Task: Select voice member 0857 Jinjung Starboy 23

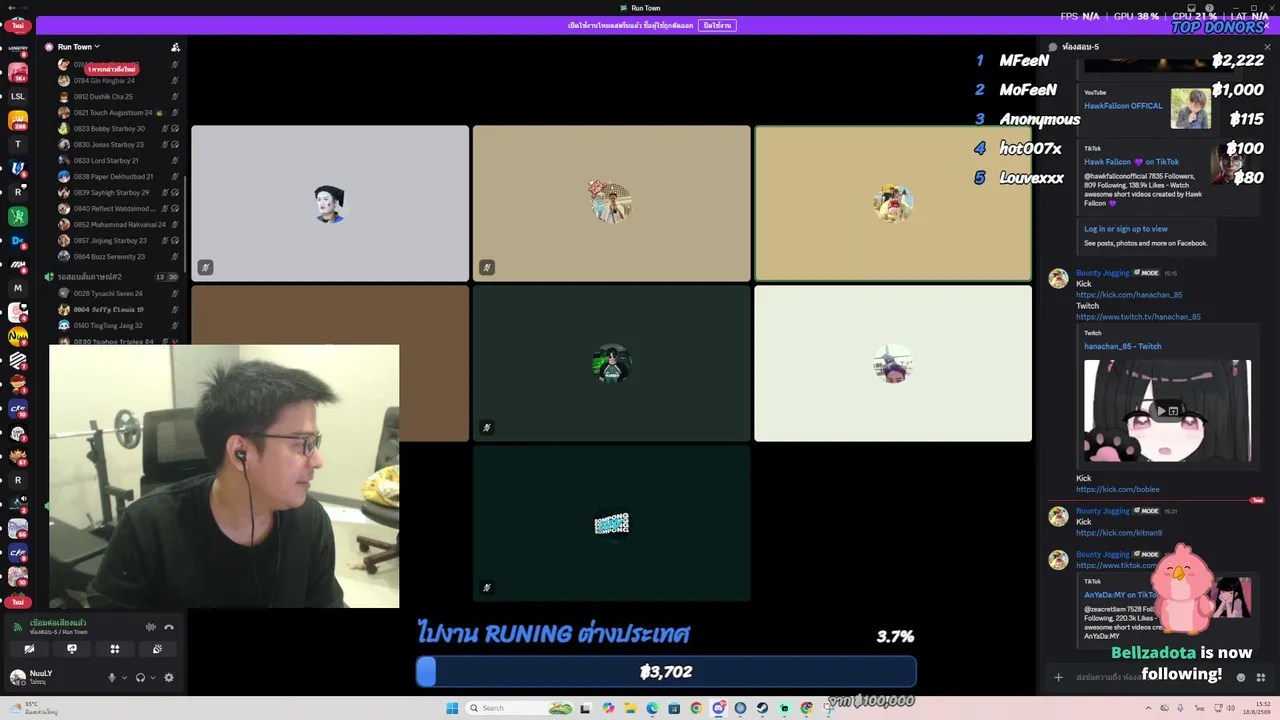Action: pyautogui.click(x=117, y=241)
